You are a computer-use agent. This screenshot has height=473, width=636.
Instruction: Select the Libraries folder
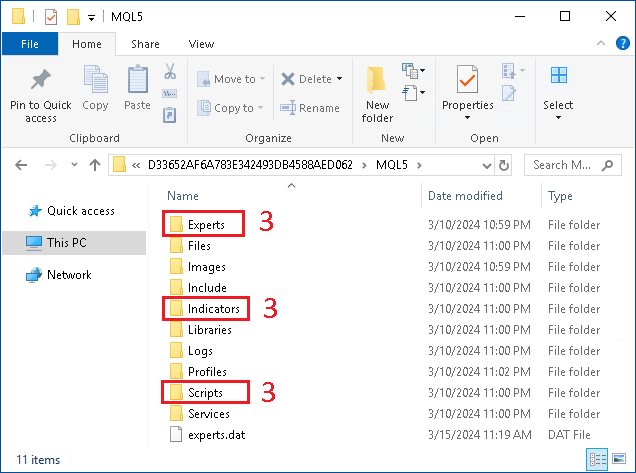[201, 330]
